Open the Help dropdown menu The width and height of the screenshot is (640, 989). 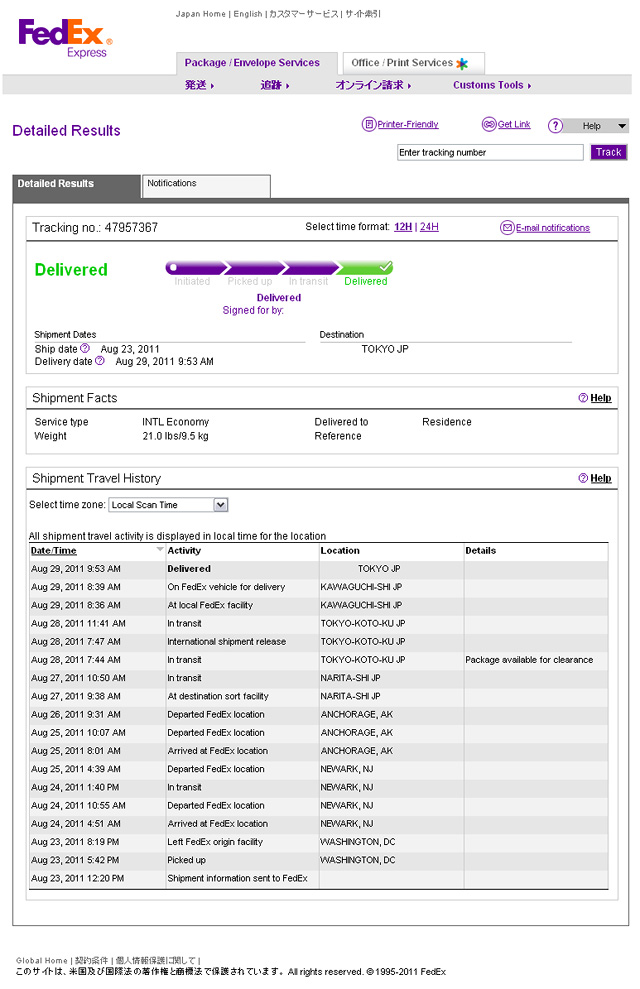click(x=595, y=126)
